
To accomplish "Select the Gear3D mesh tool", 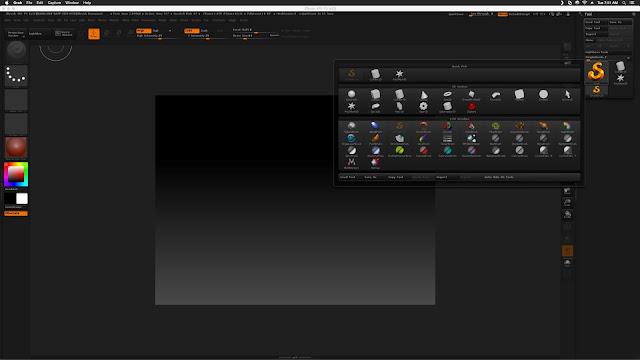I will pos(424,107).
